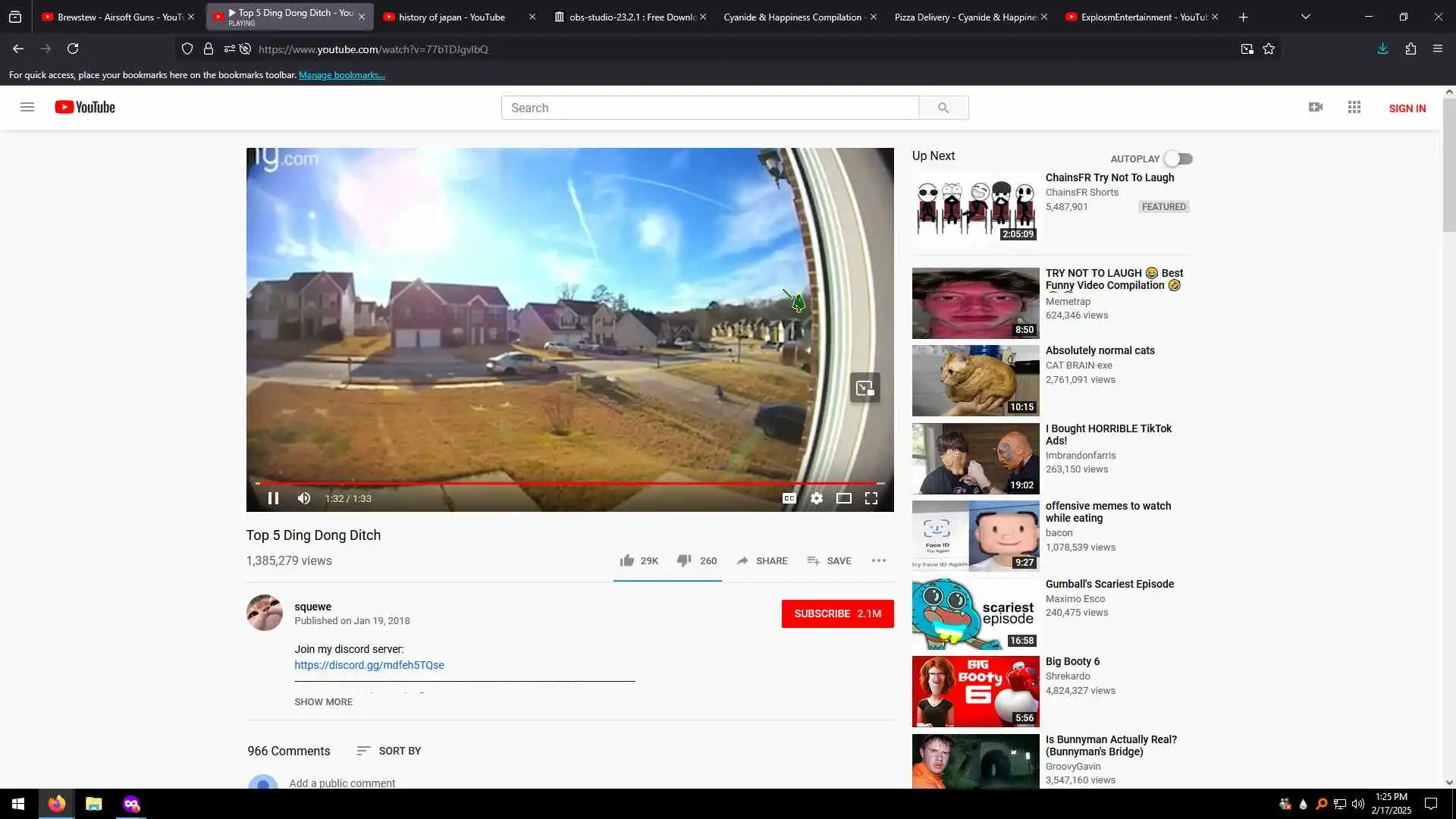Click the thumbs up like icon
The width and height of the screenshot is (1456, 819).
(x=626, y=560)
